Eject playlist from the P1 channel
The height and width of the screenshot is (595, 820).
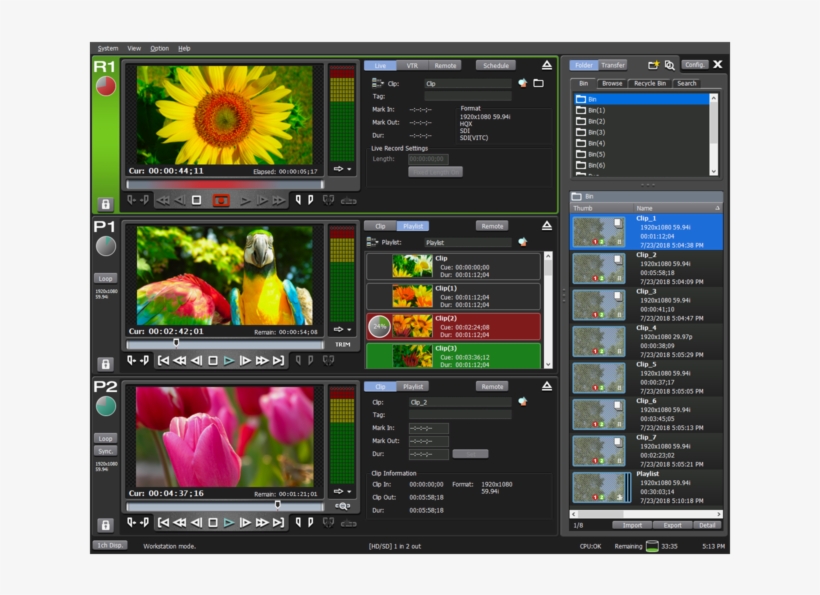click(x=546, y=225)
